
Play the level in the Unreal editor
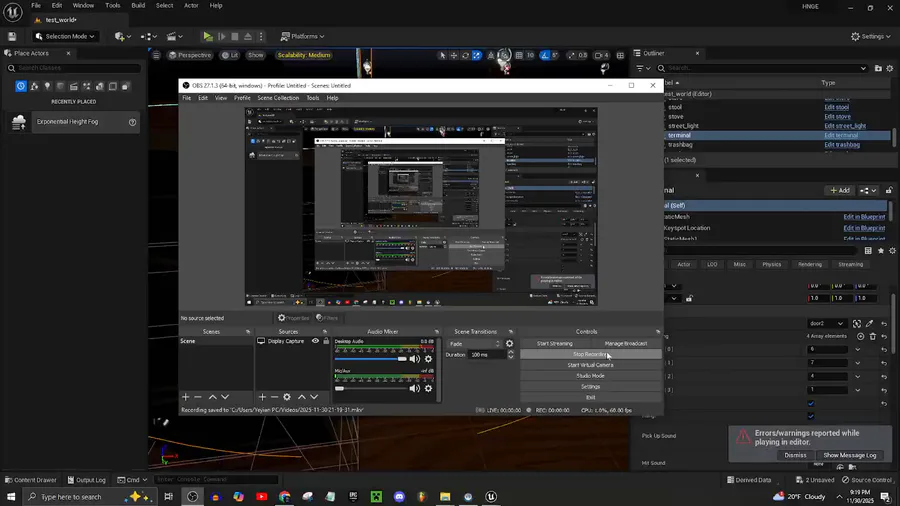[x=208, y=36]
